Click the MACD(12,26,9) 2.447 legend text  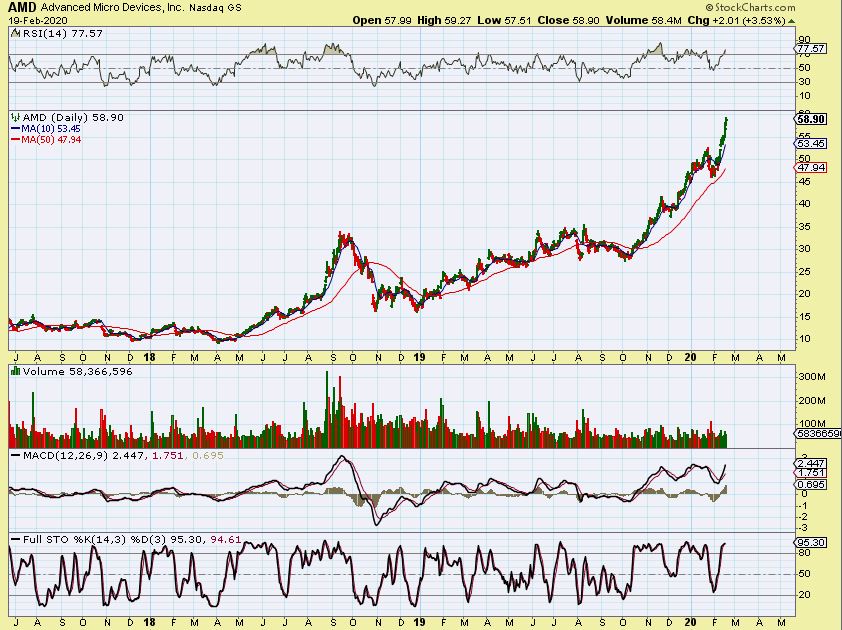click(83, 455)
